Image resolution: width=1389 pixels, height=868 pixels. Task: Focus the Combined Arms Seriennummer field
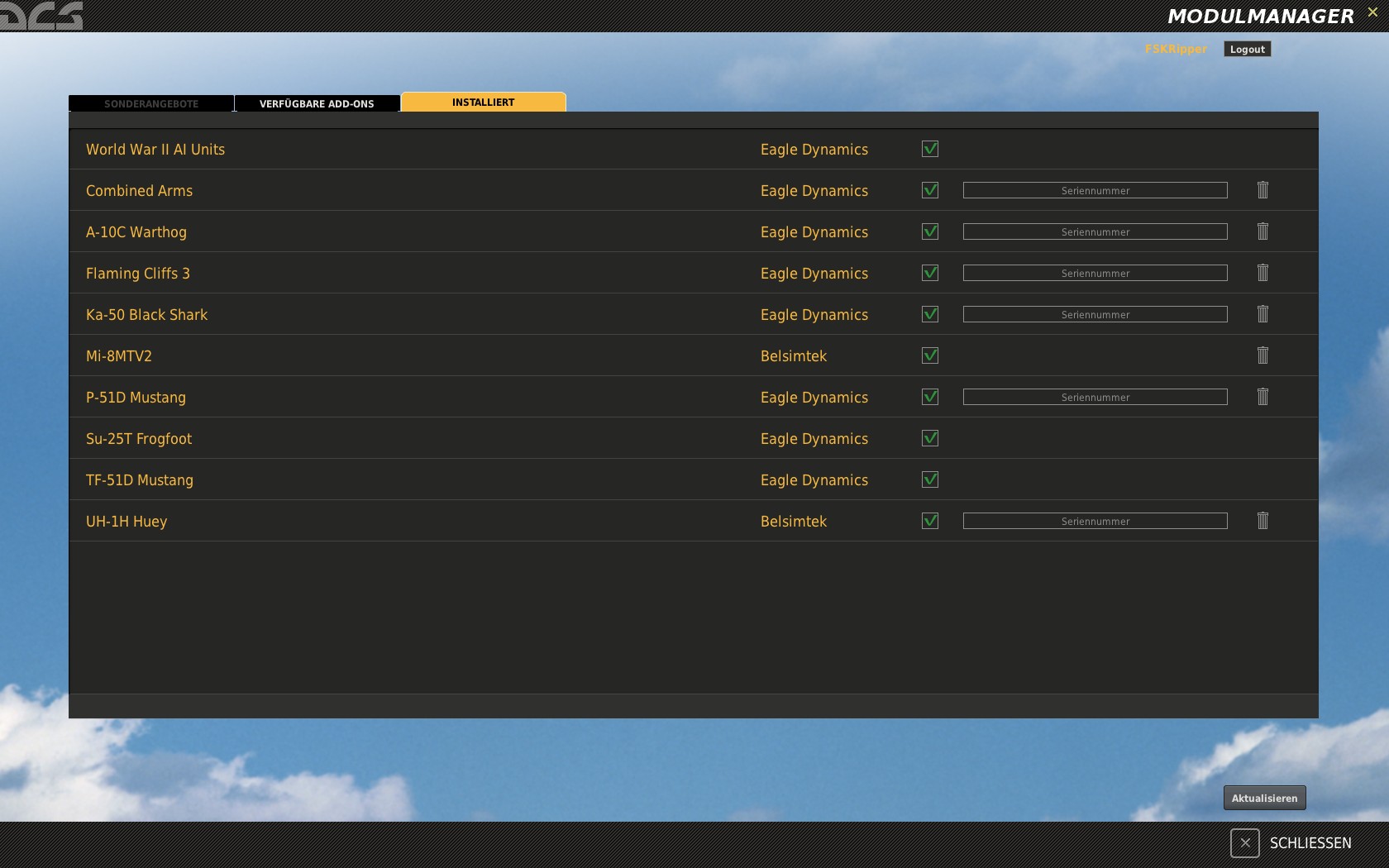(1095, 190)
